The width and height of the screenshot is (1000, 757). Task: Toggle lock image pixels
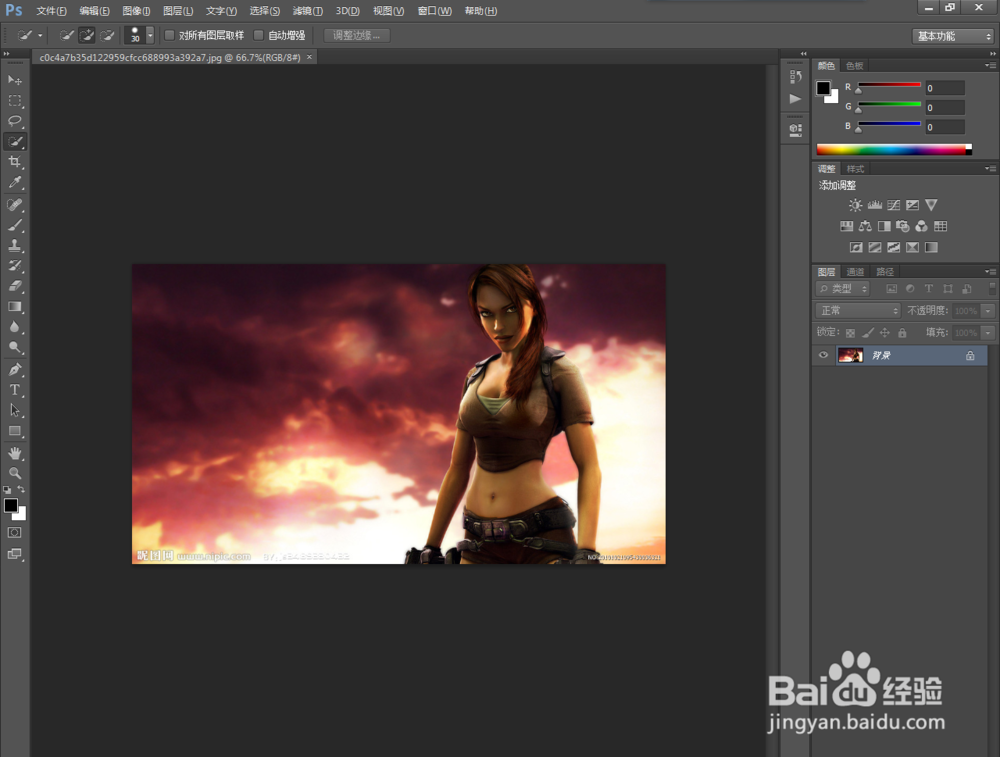867,333
